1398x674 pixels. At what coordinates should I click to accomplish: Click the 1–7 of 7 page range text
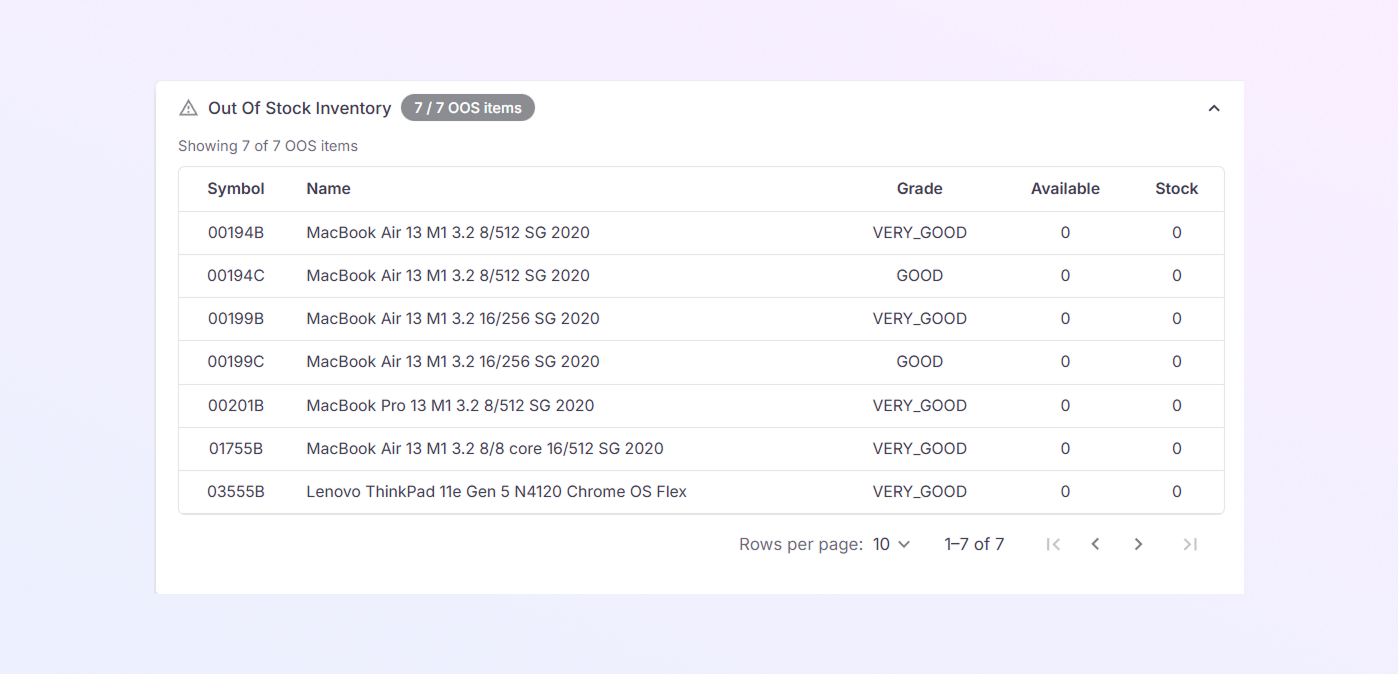(974, 544)
